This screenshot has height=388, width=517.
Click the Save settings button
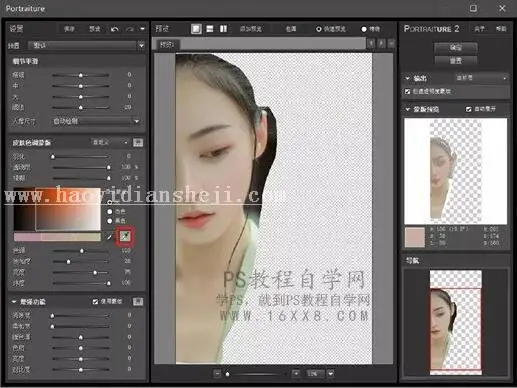click(x=69, y=29)
